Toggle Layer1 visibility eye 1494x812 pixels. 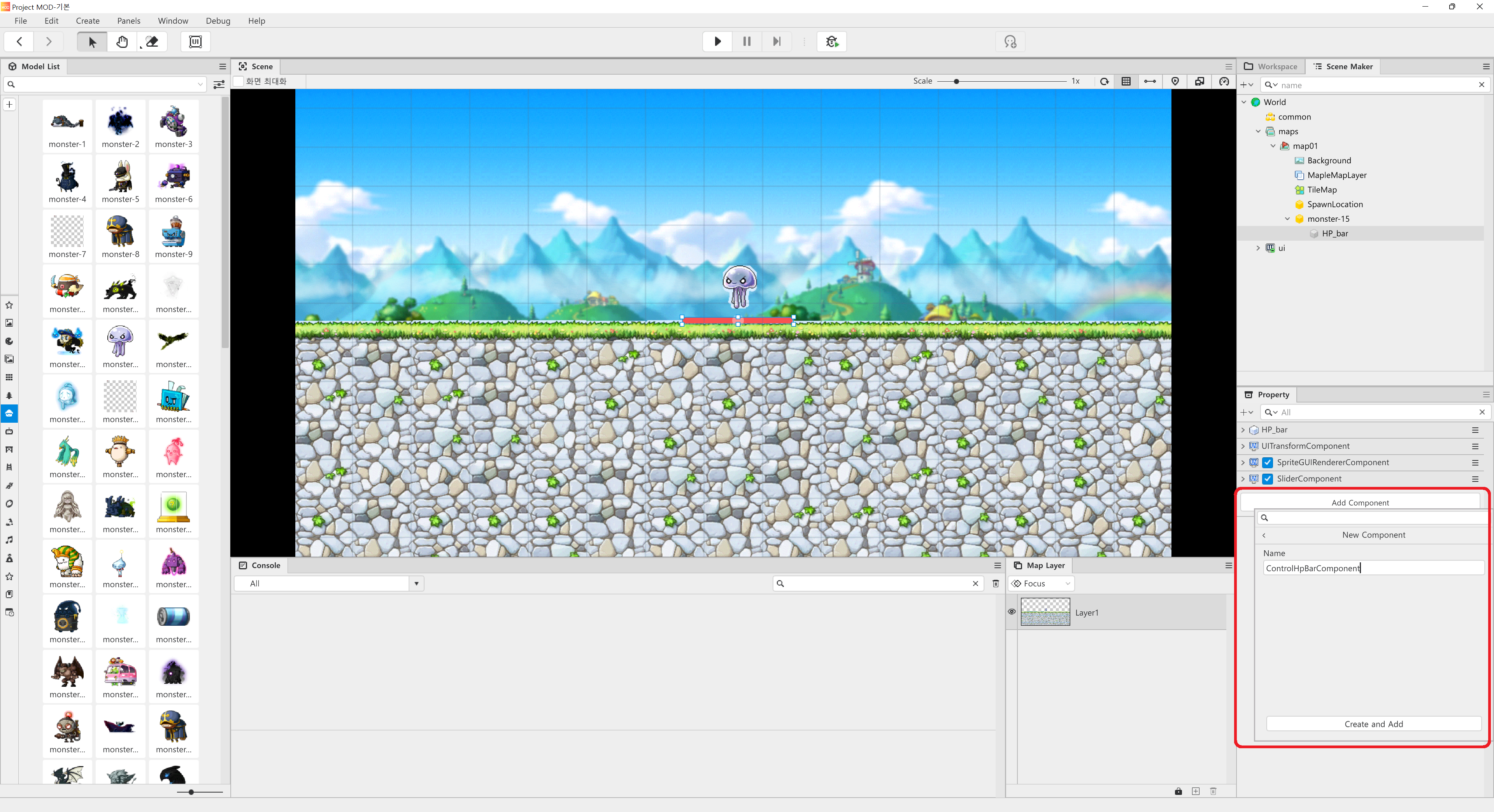point(1012,612)
